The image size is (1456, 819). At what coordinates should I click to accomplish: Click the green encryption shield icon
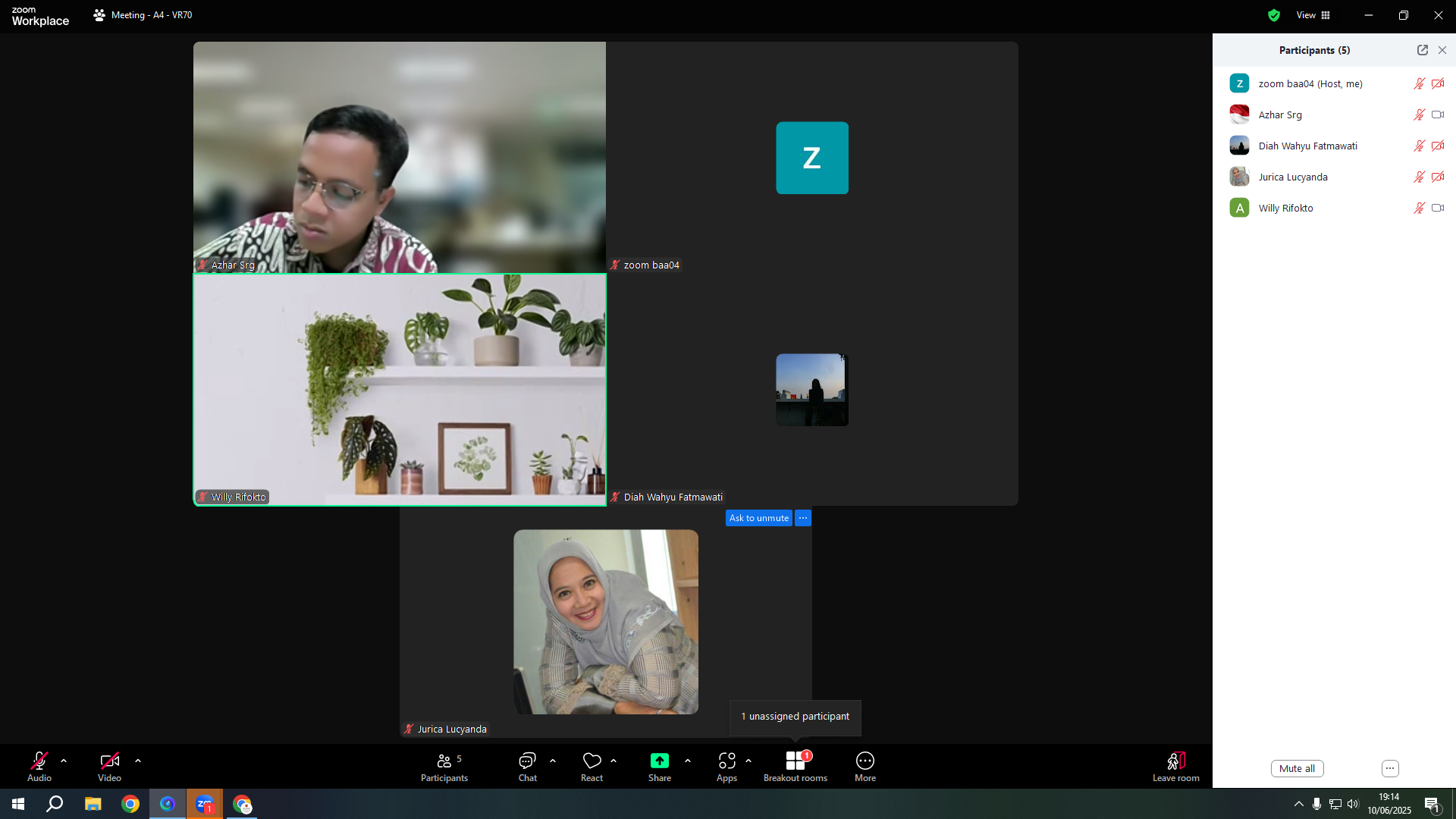click(1274, 15)
